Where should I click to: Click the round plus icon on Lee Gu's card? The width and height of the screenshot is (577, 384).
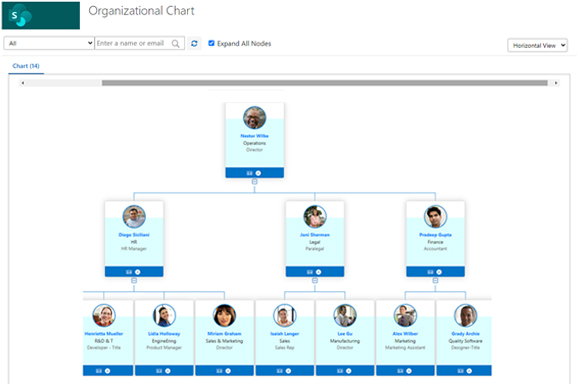point(349,371)
